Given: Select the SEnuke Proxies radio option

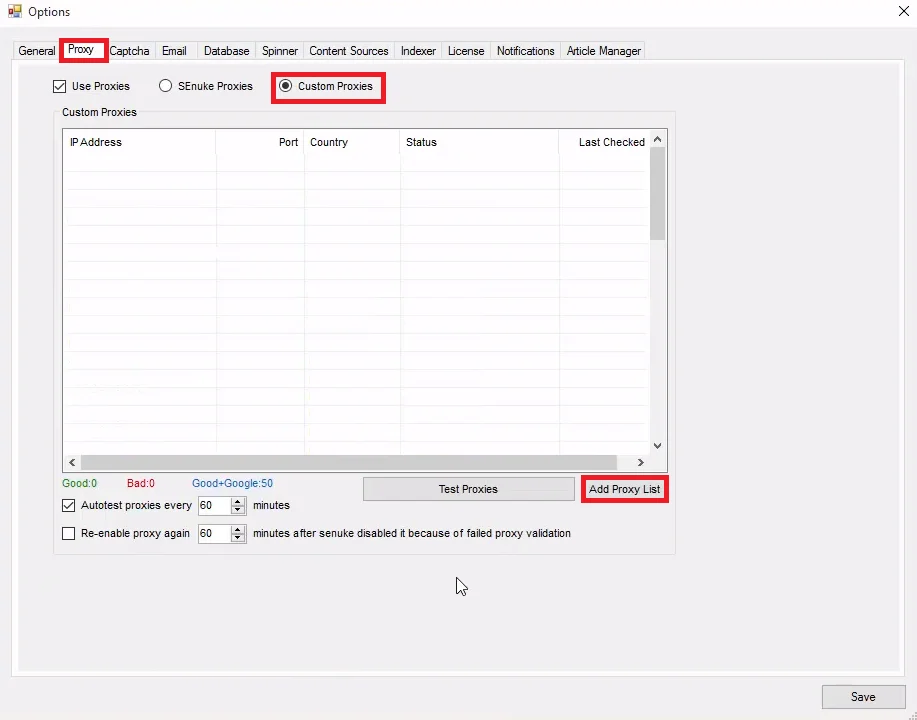Looking at the screenshot, I should coord(166,87).
